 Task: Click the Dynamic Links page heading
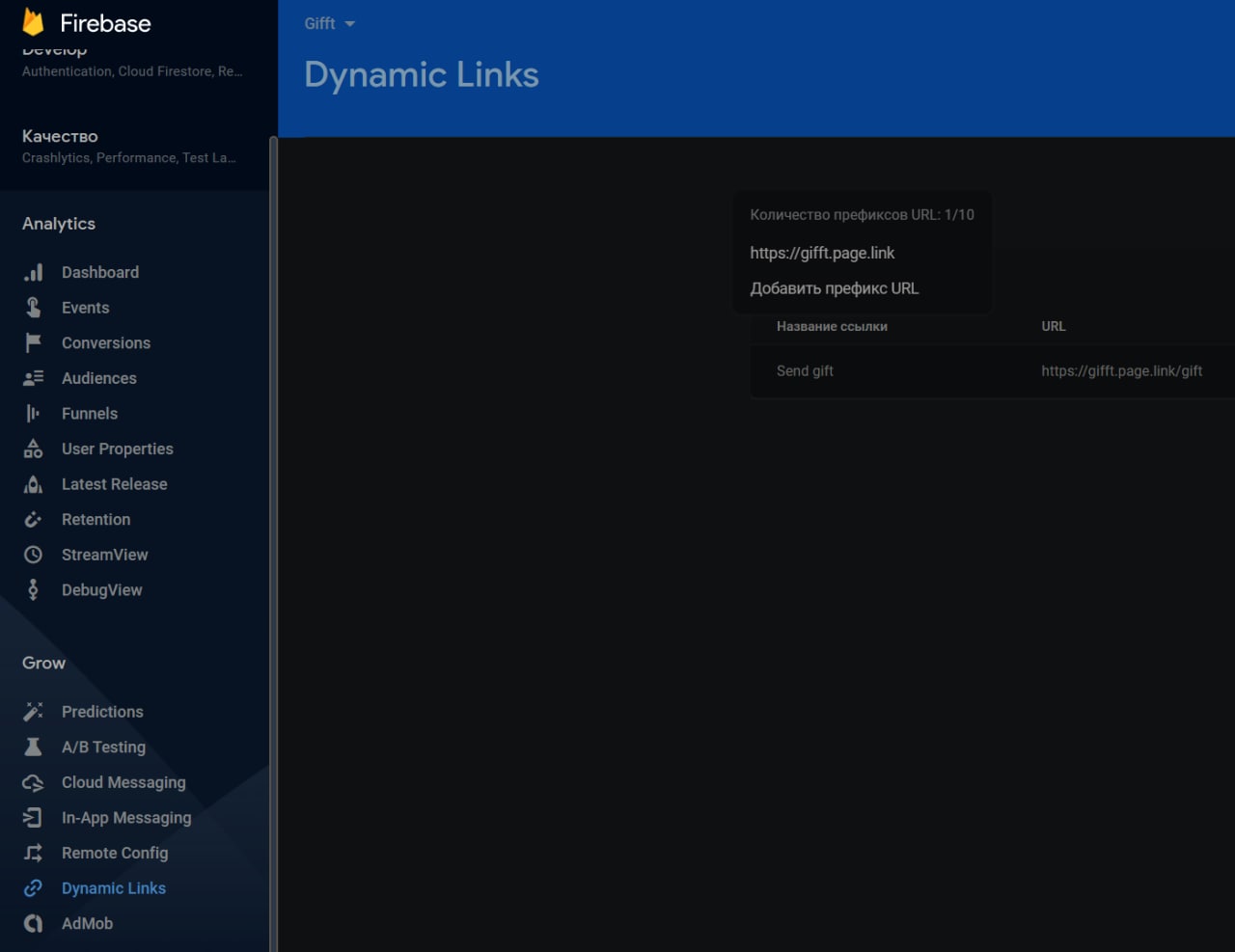pos(422,75)
